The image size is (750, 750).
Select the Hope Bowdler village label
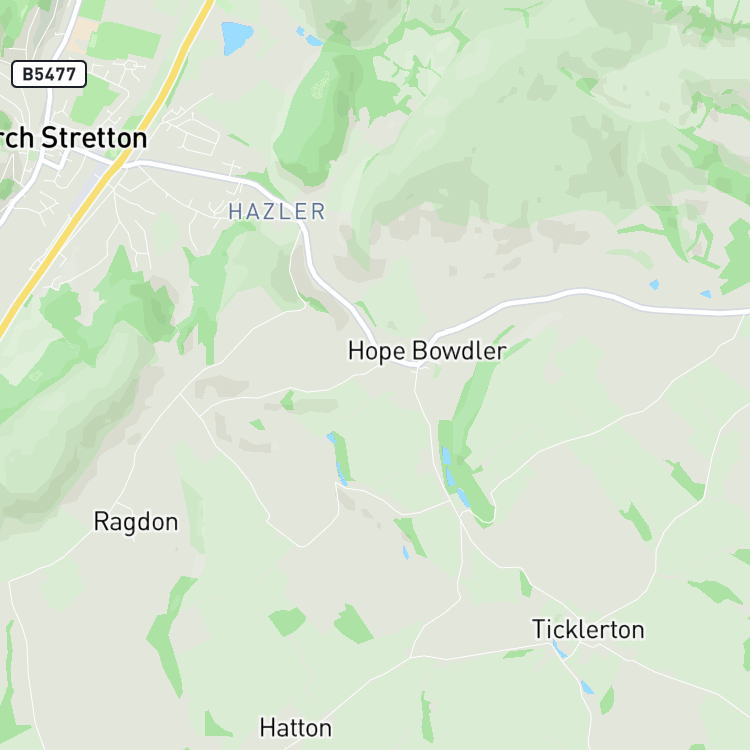tap(427, 351)
